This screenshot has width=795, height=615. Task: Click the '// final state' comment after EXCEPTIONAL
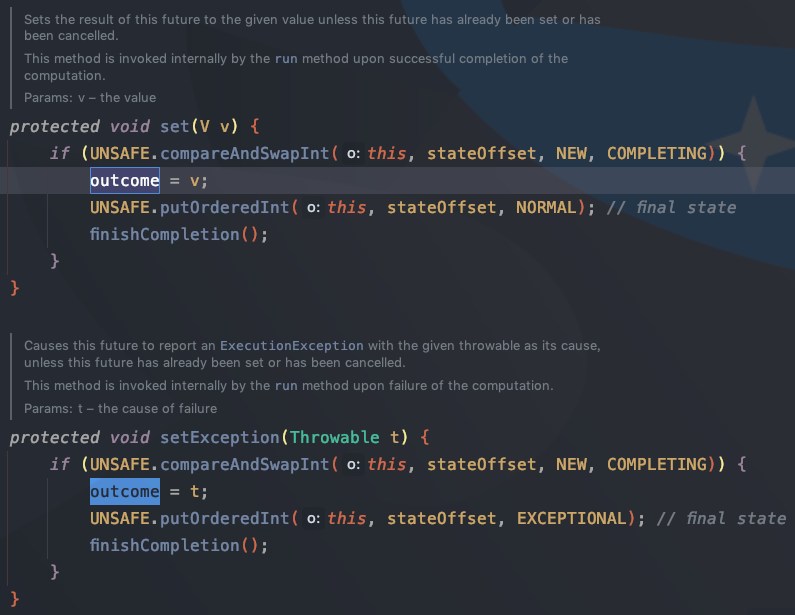coord(721,518)
